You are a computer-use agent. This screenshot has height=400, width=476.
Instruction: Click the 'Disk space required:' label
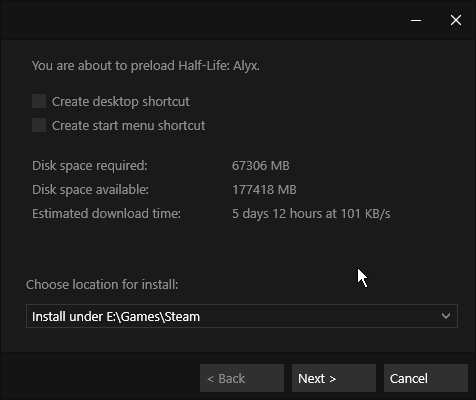[90, 166]
